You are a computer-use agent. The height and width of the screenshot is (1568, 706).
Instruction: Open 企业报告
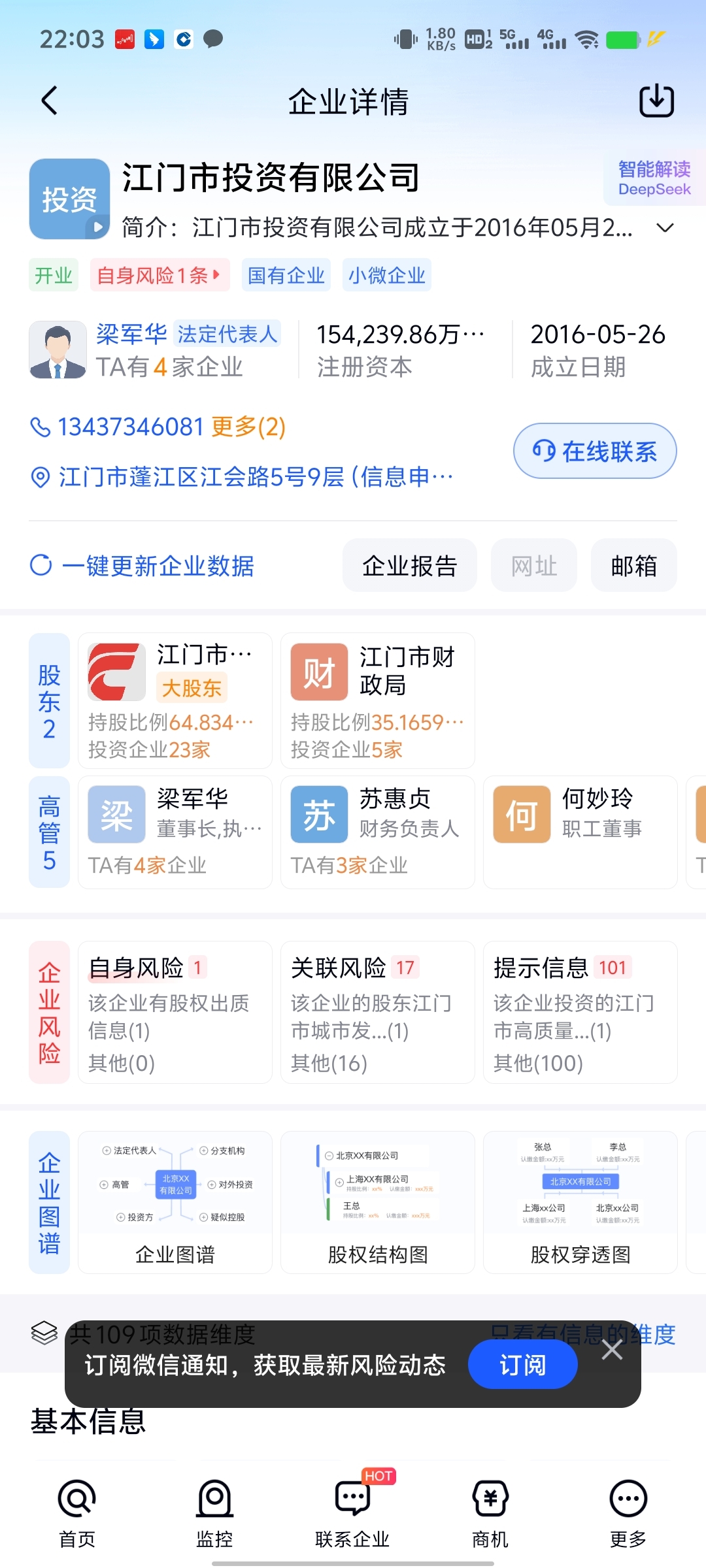point(410,565)
